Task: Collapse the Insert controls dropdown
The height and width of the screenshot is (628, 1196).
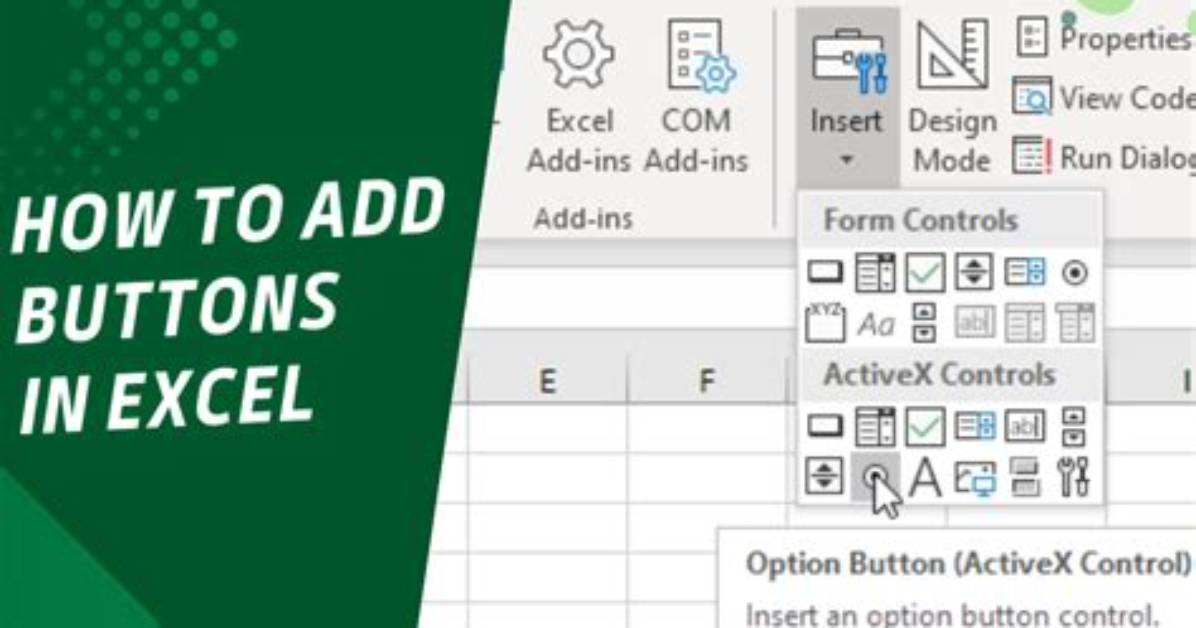Action: (847, 97)
